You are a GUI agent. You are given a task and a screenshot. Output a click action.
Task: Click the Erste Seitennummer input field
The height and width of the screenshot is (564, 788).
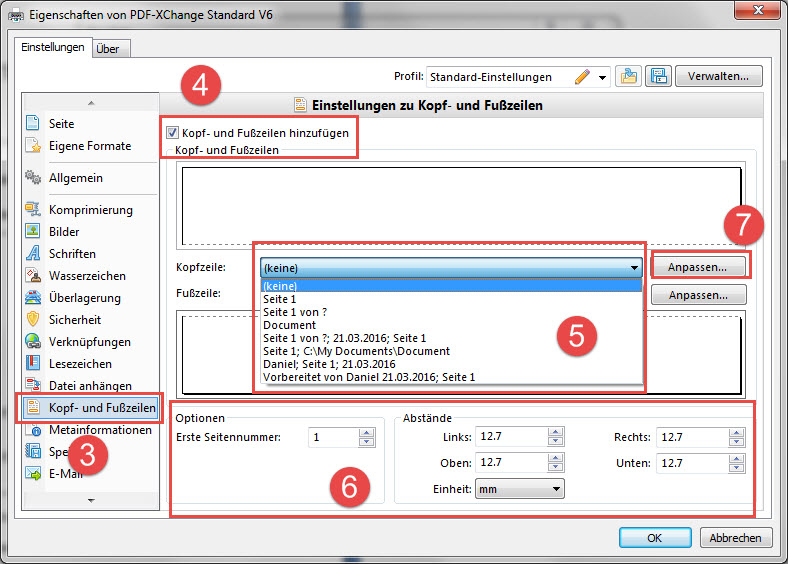click(334, 437)
